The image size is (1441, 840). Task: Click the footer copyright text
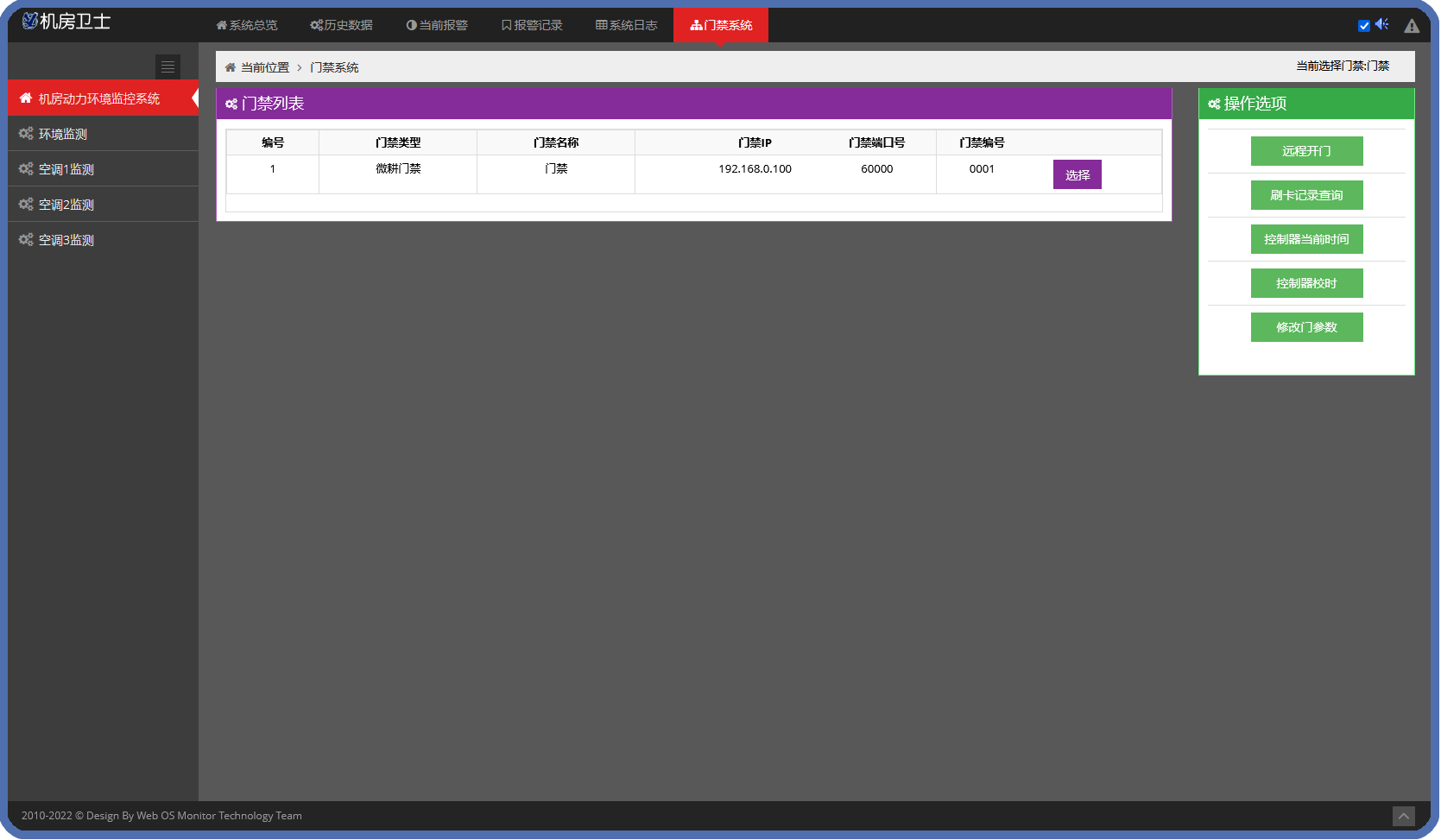pyautogui.click(x=161, y=816)
